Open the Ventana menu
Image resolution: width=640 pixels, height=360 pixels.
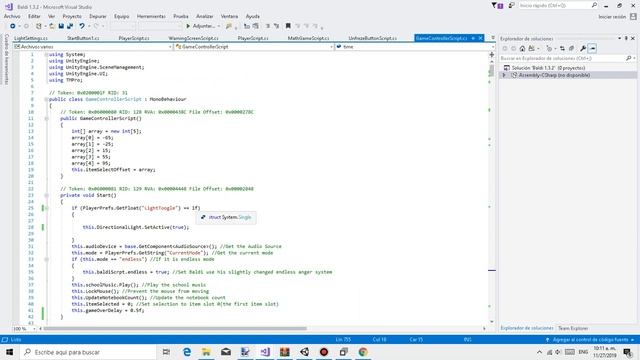tap(229, 16)
